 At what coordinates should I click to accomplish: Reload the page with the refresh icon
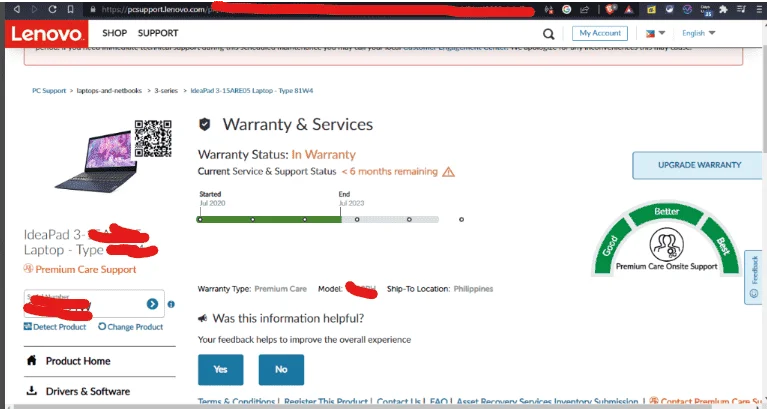52,9
